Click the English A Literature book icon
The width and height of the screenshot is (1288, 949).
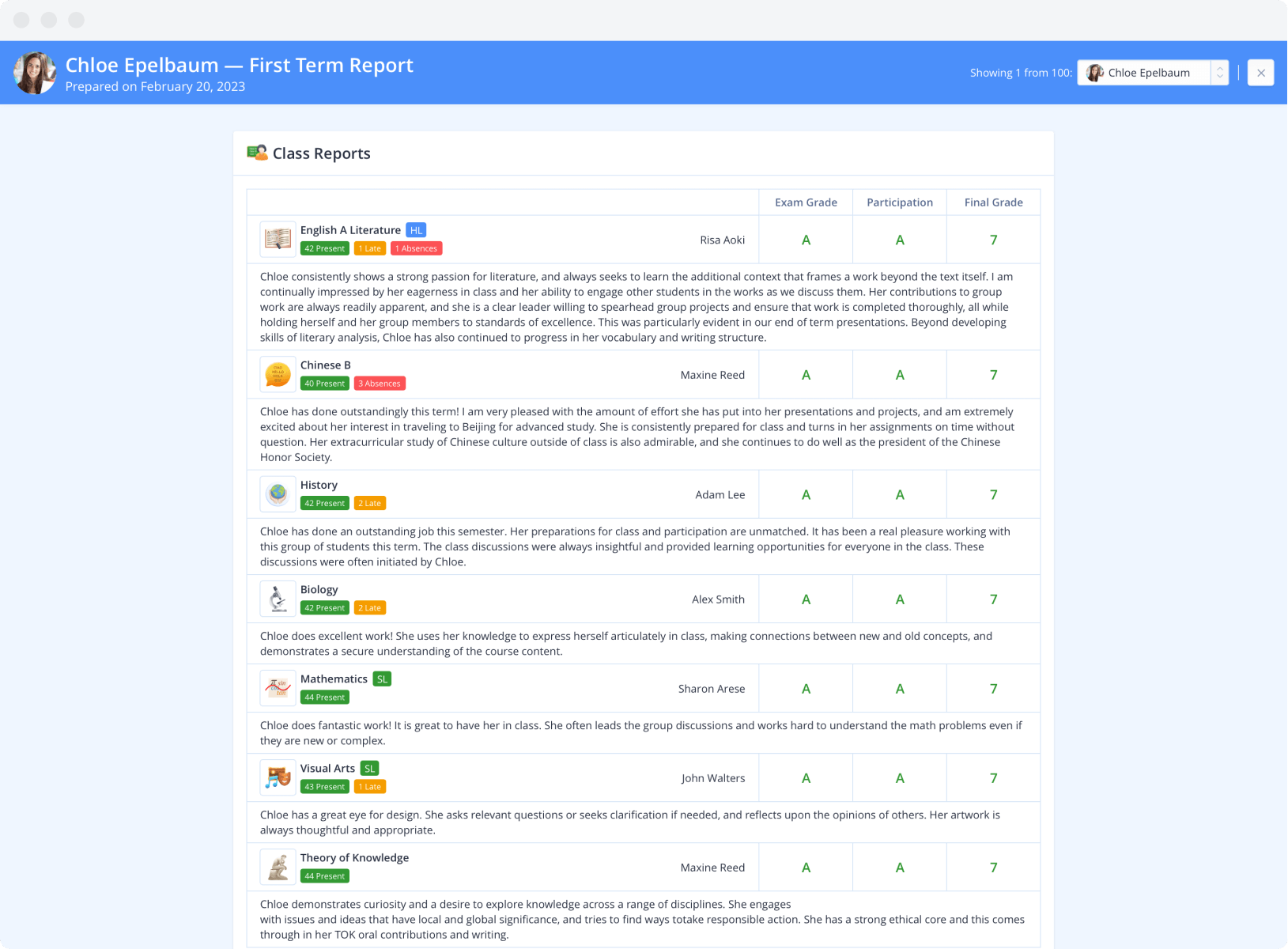coord(278,239)
